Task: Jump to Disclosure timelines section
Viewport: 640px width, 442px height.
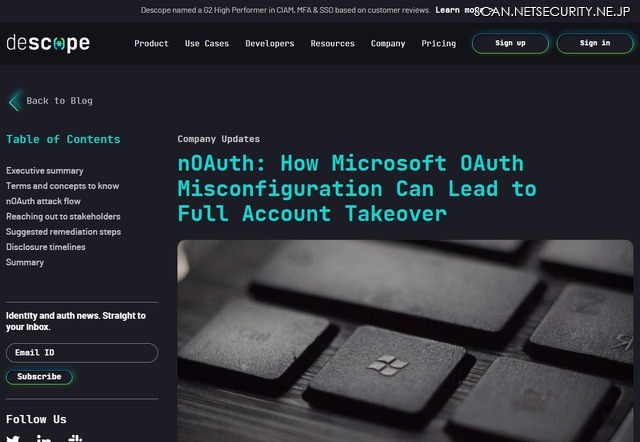Action: coord(46,247)
